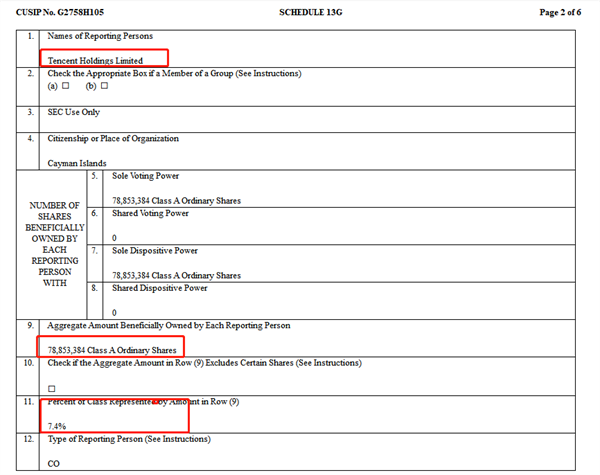
Task: Click the 'SEC Use Only' row text
Action: pos(73,112)
